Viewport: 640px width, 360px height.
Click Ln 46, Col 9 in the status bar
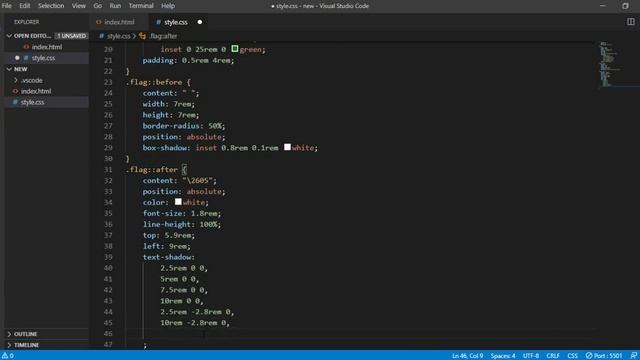click(x=467, y=356)
